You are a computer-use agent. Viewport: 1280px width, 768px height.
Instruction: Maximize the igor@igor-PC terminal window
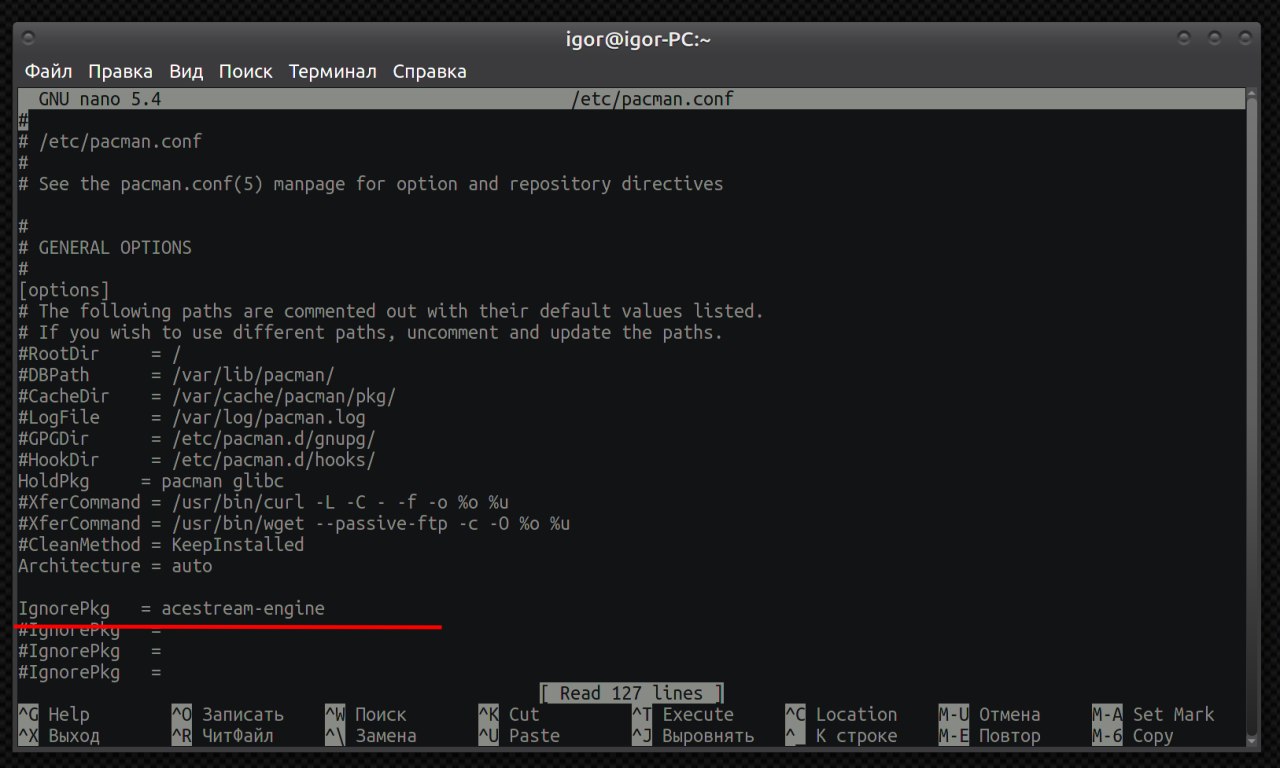pos(1214,38)
